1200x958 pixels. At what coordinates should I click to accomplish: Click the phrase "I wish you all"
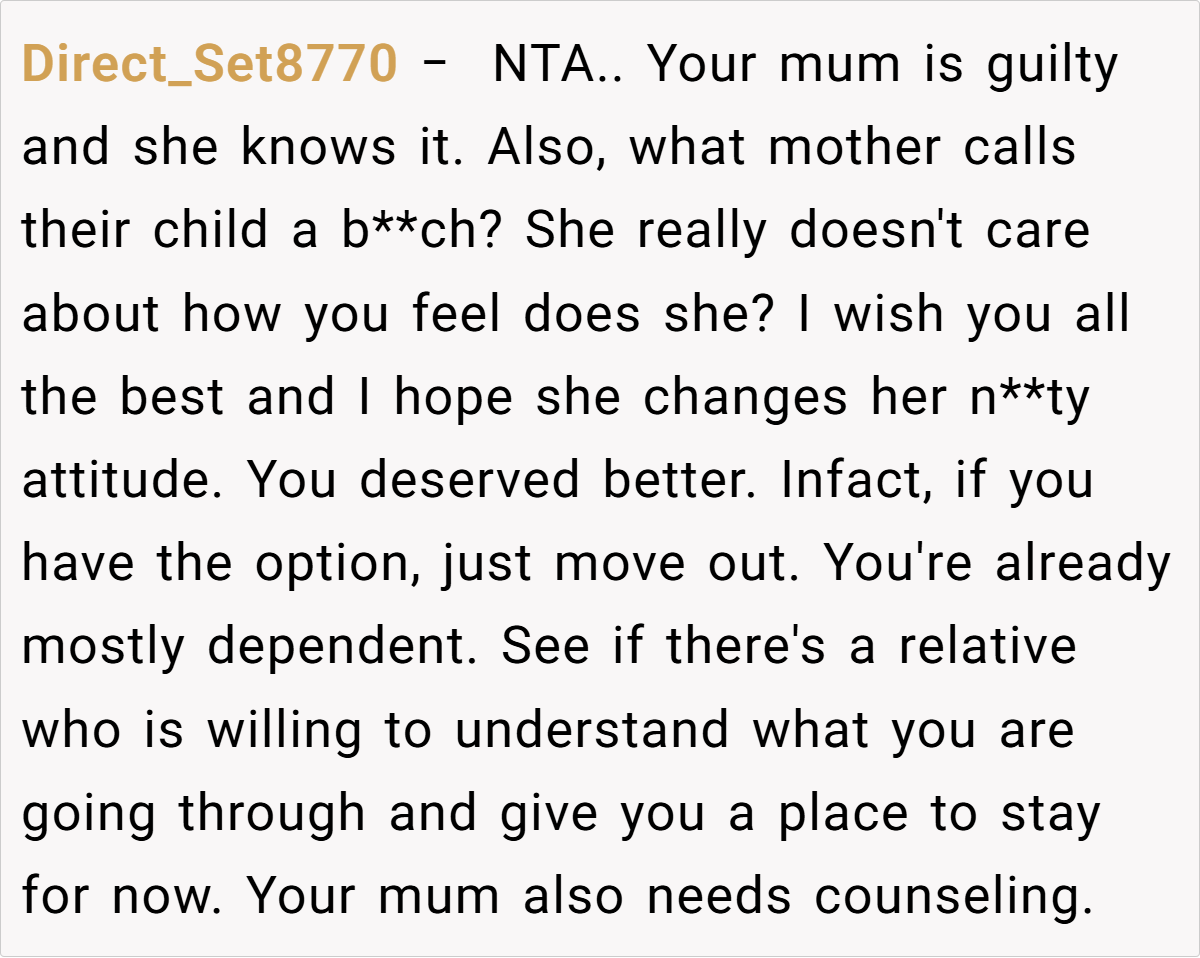pyautogui.click(x=962, y=315)
